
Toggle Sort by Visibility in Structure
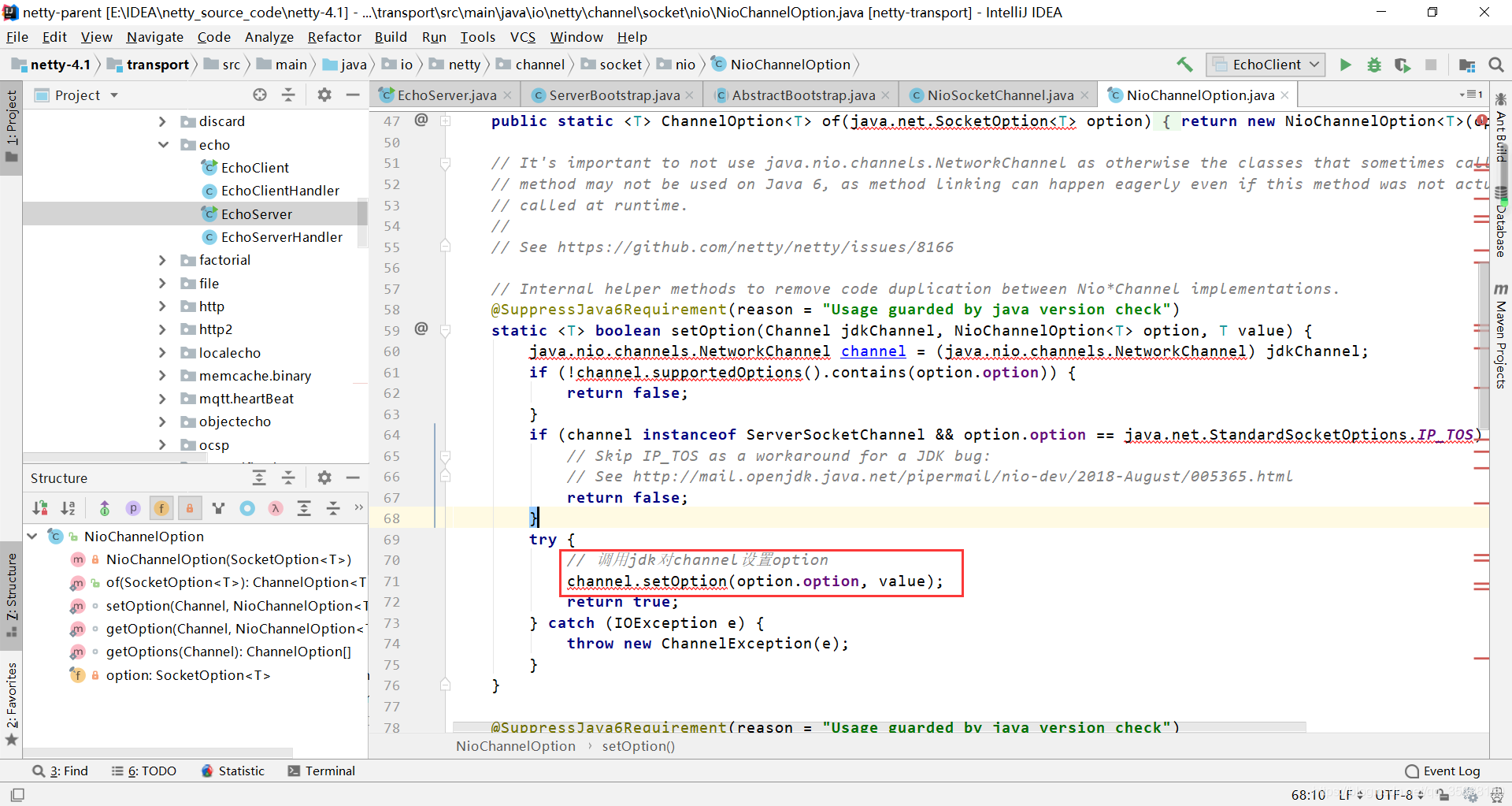40,508
